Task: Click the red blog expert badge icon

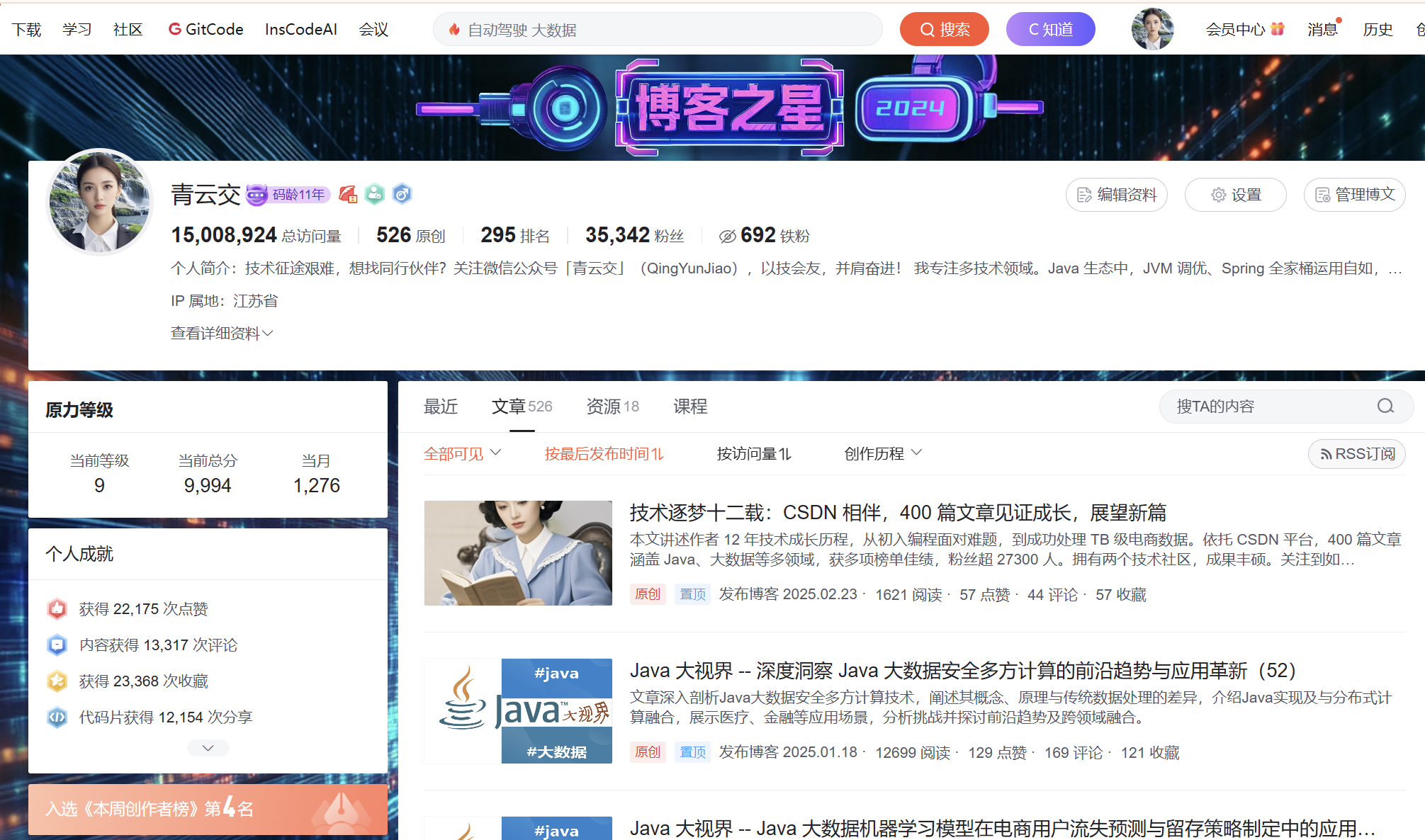Action: point(348,194)
